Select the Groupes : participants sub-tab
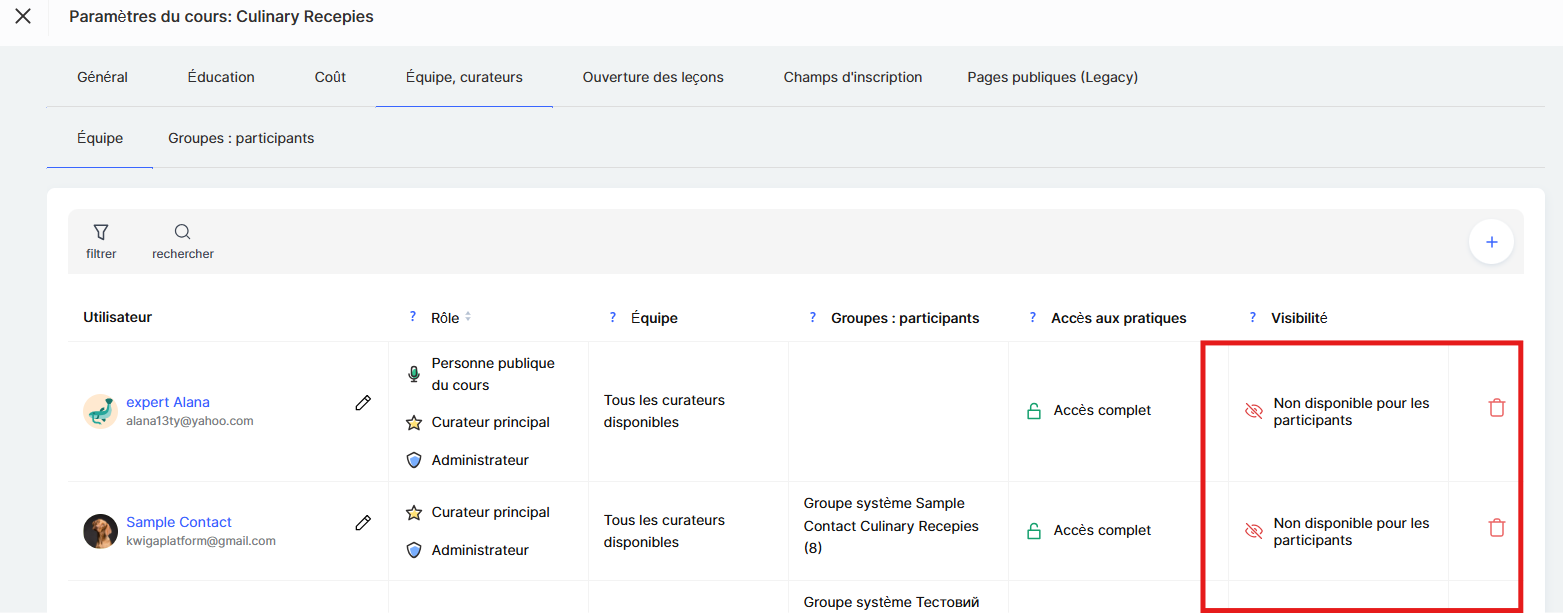This screenshot has width=1563, height=613. coord(241,138)
